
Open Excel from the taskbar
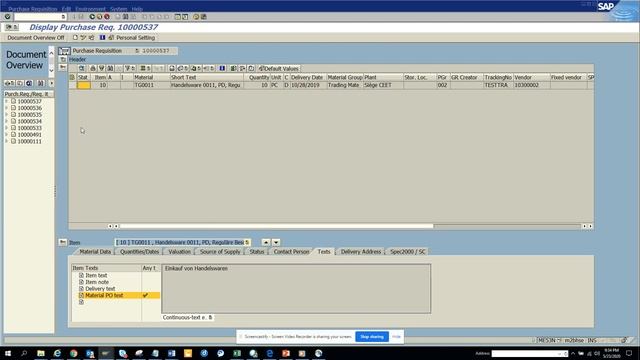(x=237, y=353)
